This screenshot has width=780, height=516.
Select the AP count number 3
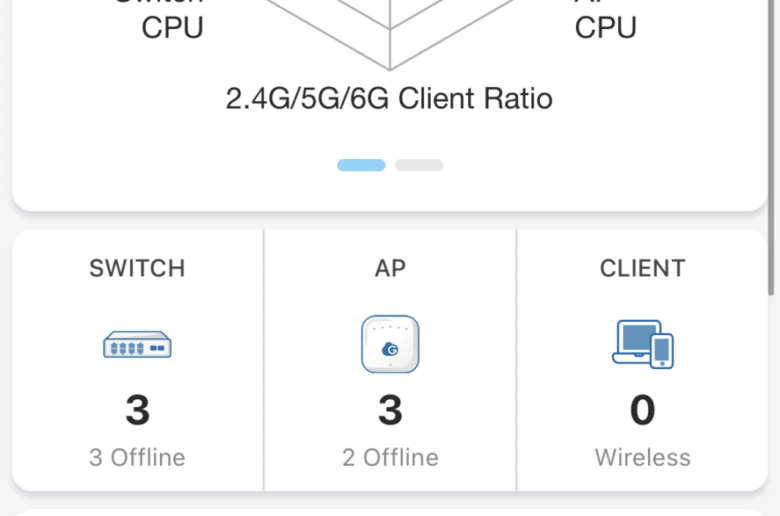tap(390, 410)
